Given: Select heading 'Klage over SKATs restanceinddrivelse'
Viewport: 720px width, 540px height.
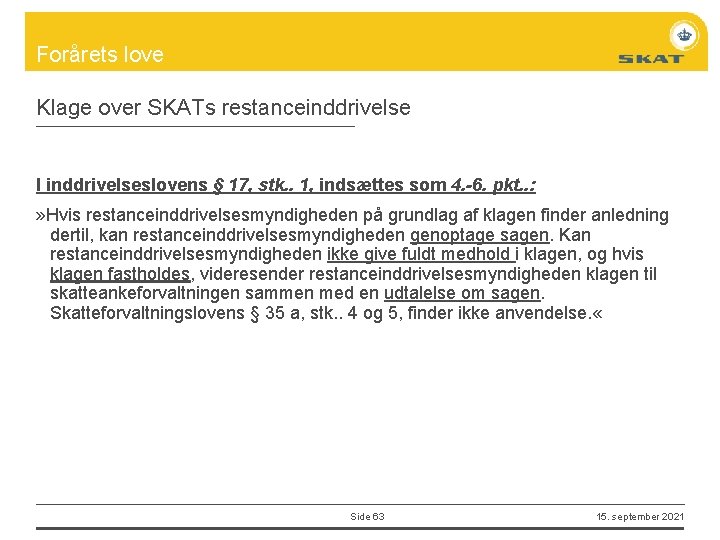Looking at the screenshot, I should point(224,108).
